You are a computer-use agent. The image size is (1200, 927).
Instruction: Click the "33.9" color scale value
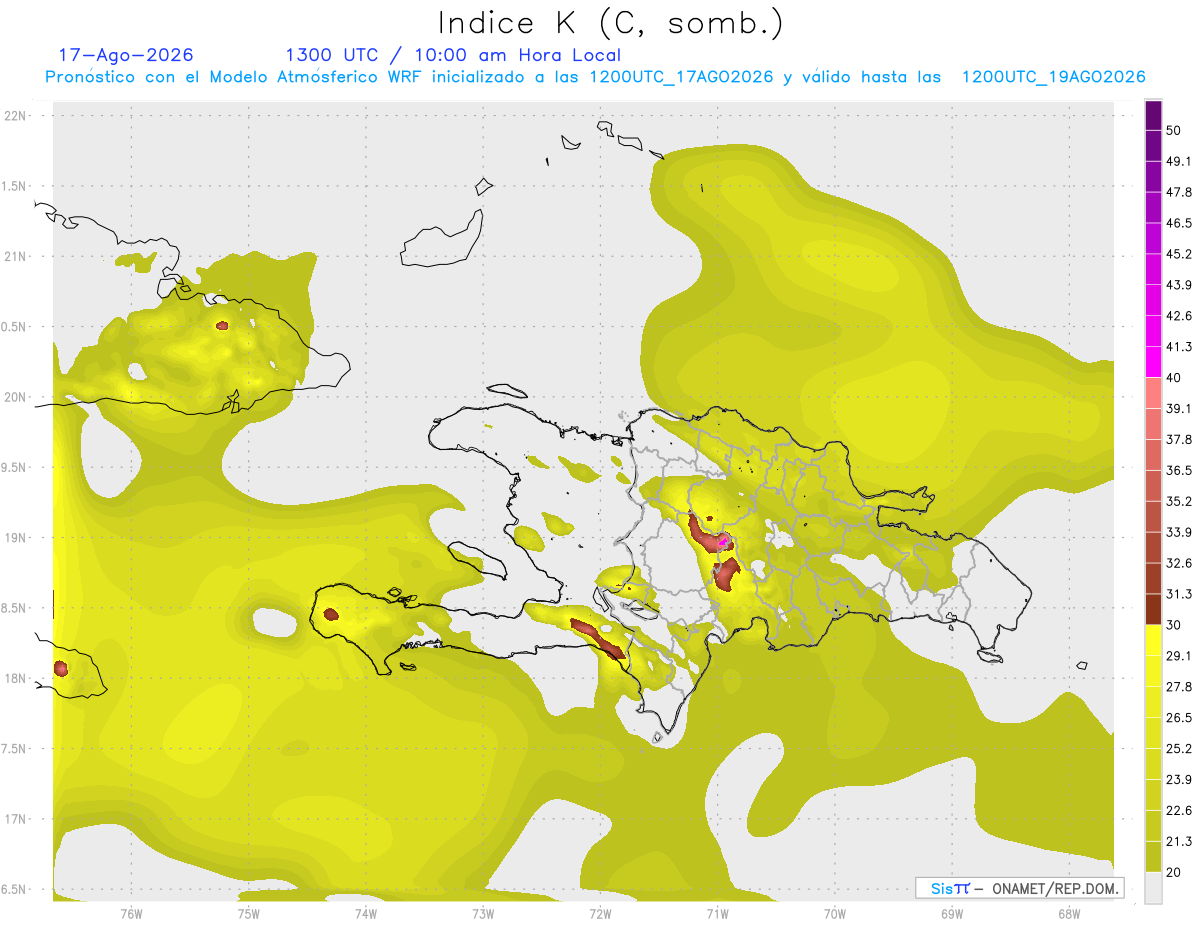pos(1179,532)
